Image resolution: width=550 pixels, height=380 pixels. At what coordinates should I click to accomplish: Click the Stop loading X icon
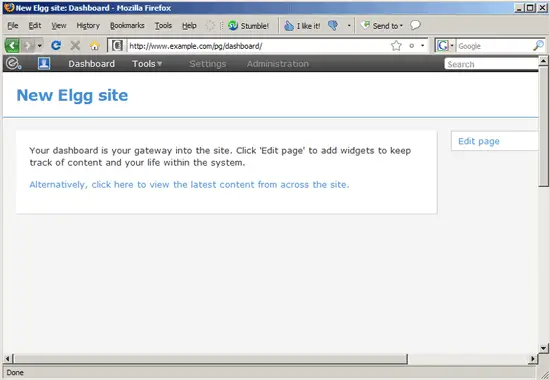(x=75, y=46)
